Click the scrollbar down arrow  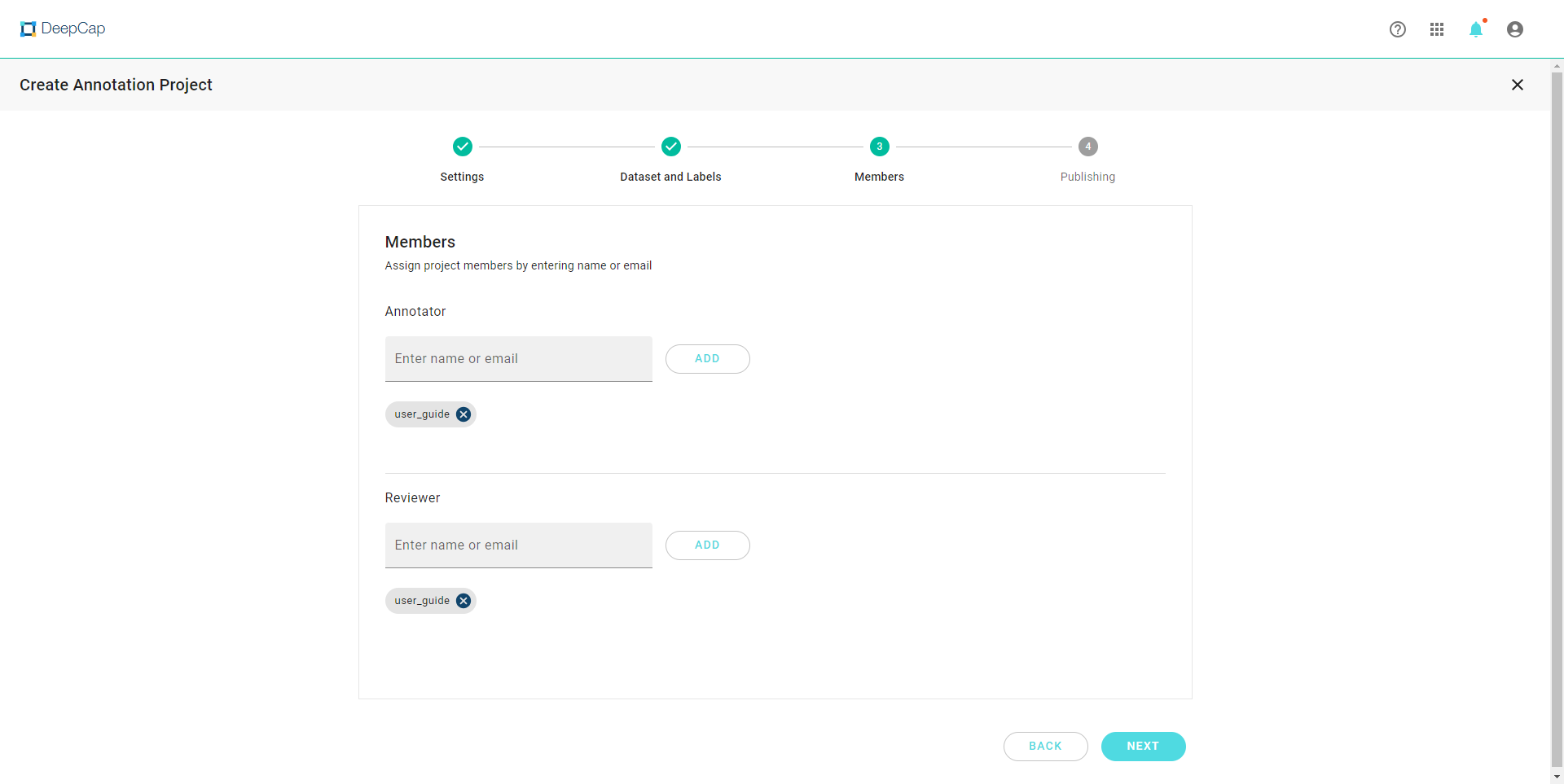(1557, 777)
